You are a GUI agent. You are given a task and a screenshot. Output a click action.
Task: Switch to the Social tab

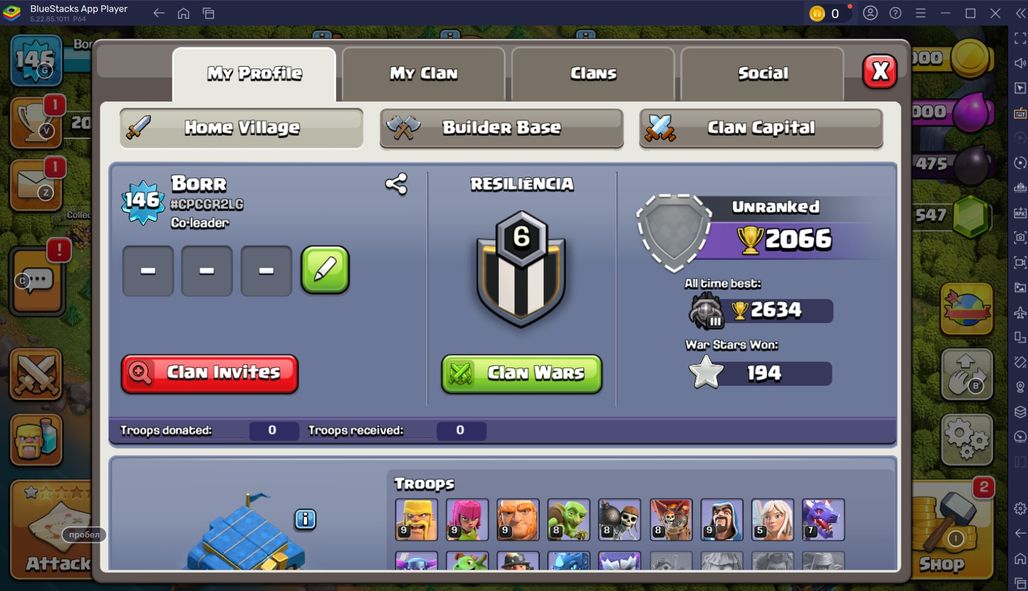click(x=762, y=73)
